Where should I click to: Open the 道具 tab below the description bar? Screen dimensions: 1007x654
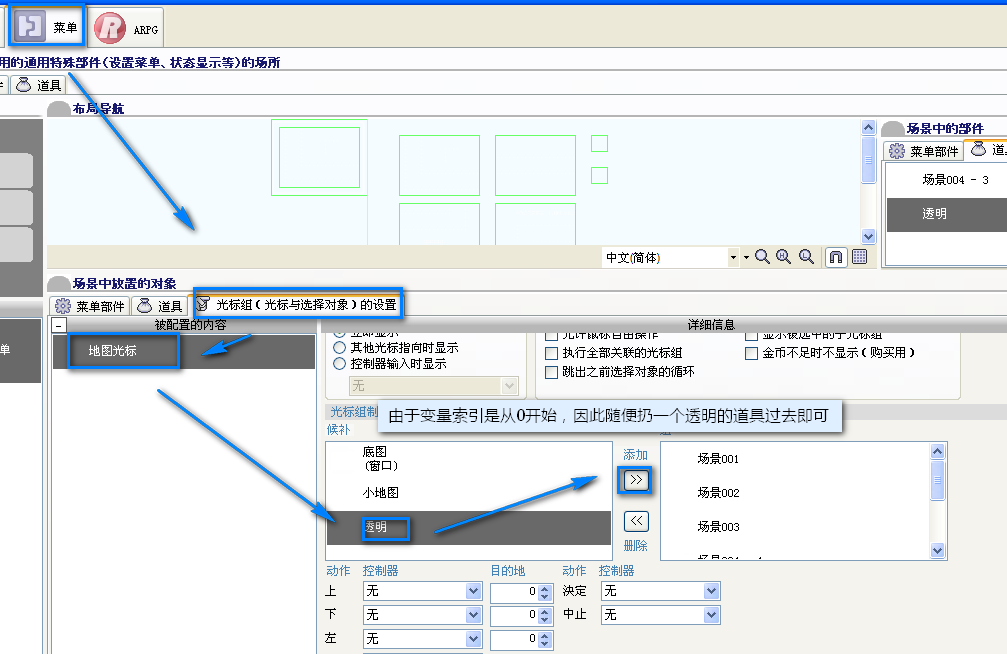pos(39,85)
